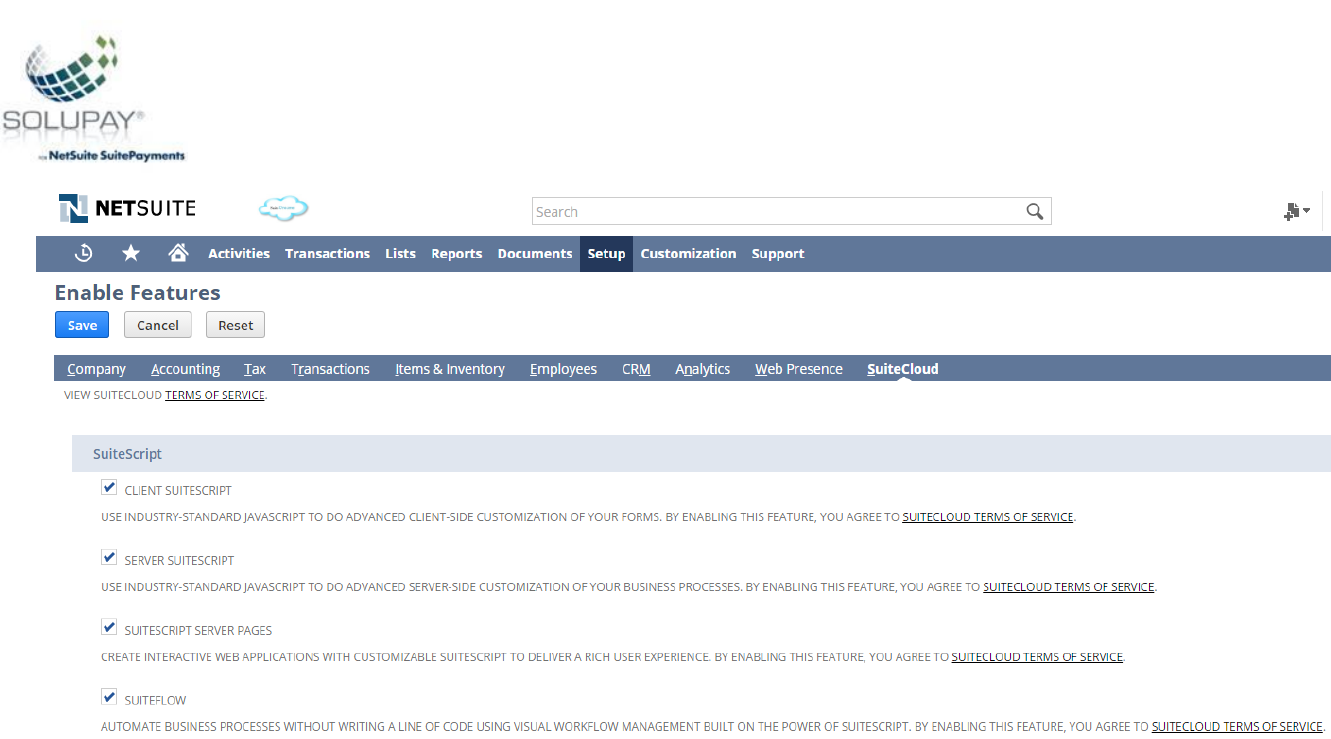
Task: Open the Reports menu
Action: click(x=457, y=254)
